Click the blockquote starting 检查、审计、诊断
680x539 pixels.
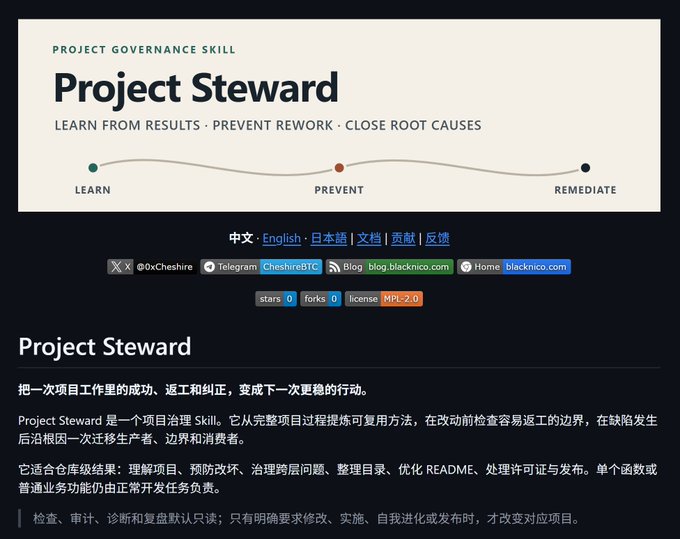pos(306,519)
